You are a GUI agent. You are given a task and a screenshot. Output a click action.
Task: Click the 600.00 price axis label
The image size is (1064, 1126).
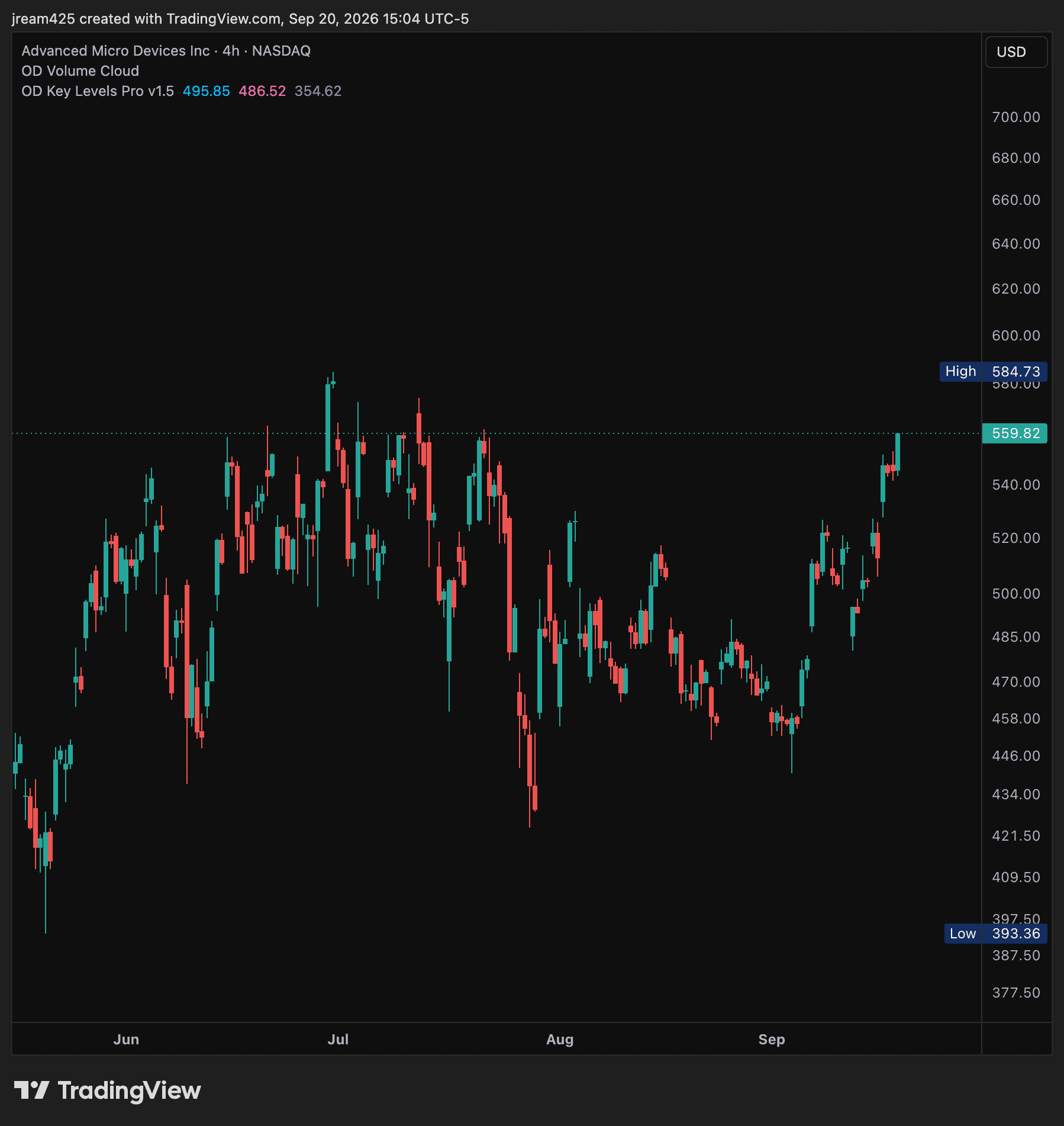(1016, 336)
